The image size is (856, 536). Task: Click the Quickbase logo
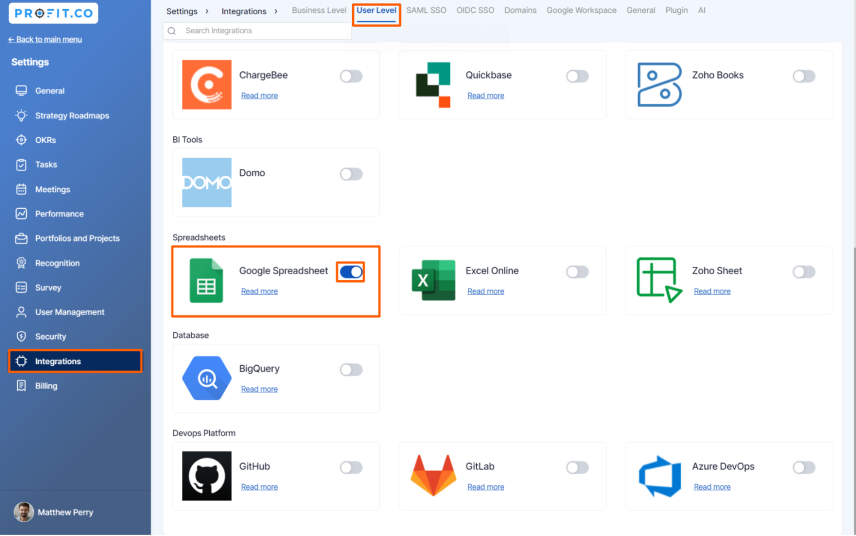(433, 85)
